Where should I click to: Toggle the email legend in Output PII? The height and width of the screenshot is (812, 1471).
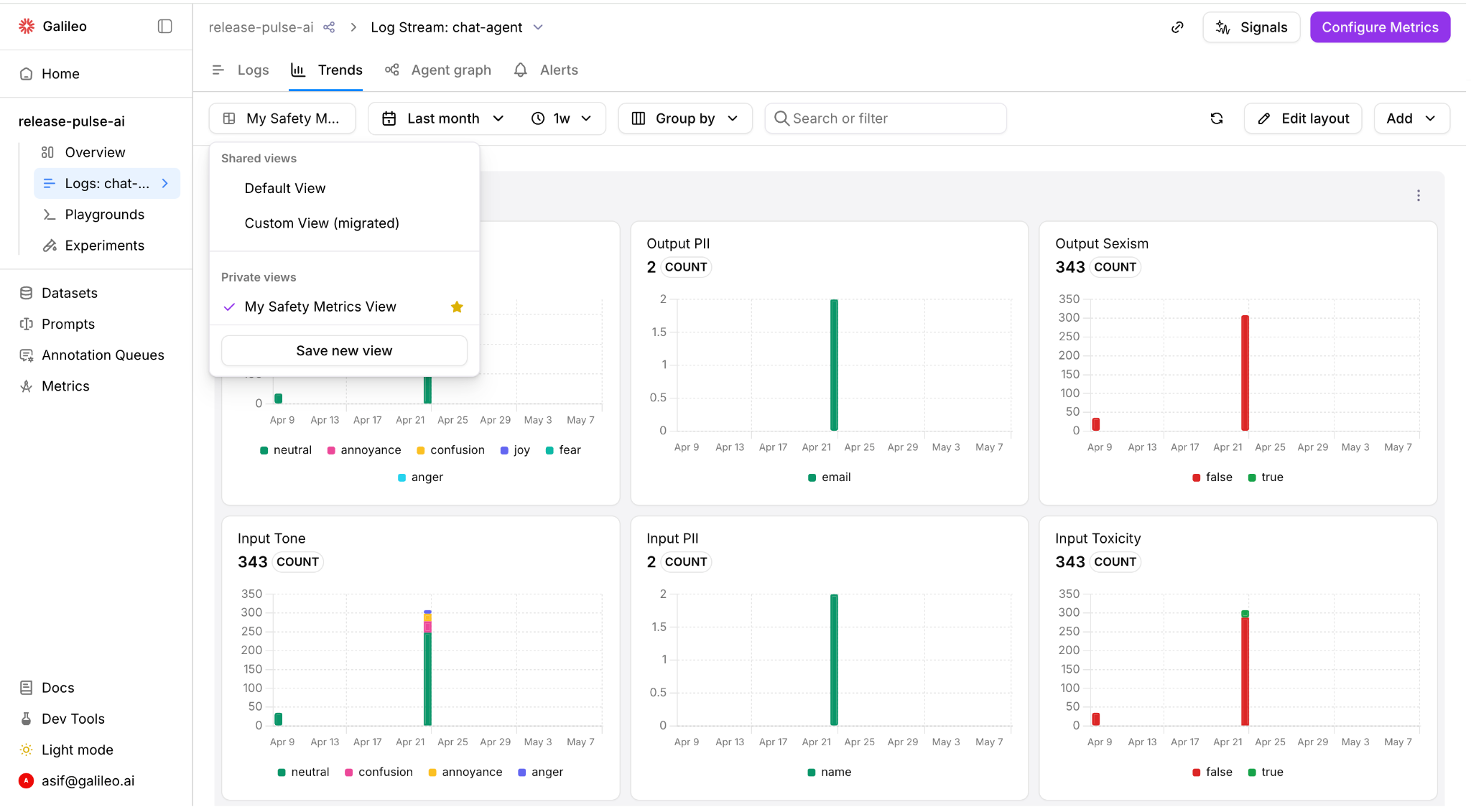click(x=829, y=477)
